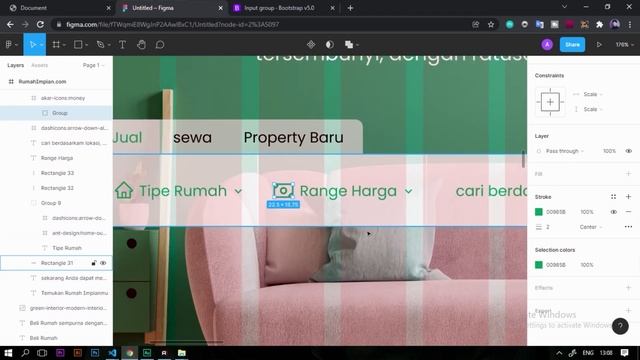Select the Pen tool

100,44
